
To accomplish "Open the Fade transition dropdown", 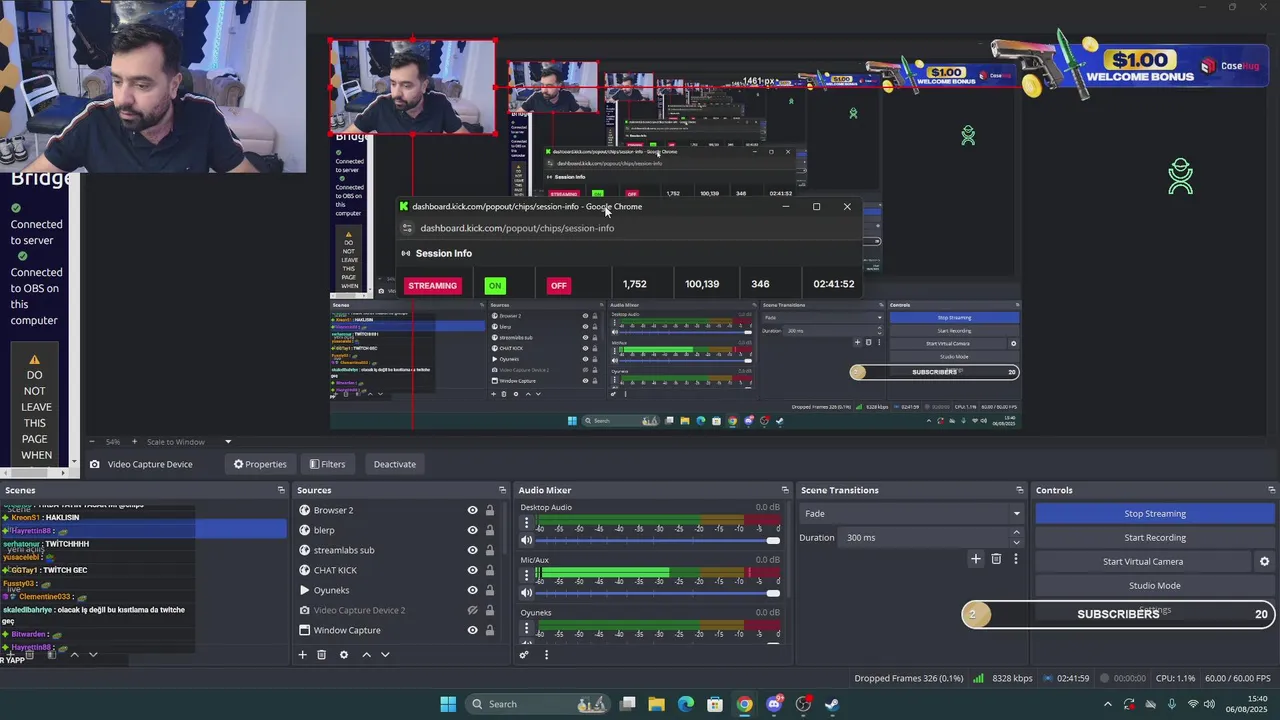I will click(911, 514).
